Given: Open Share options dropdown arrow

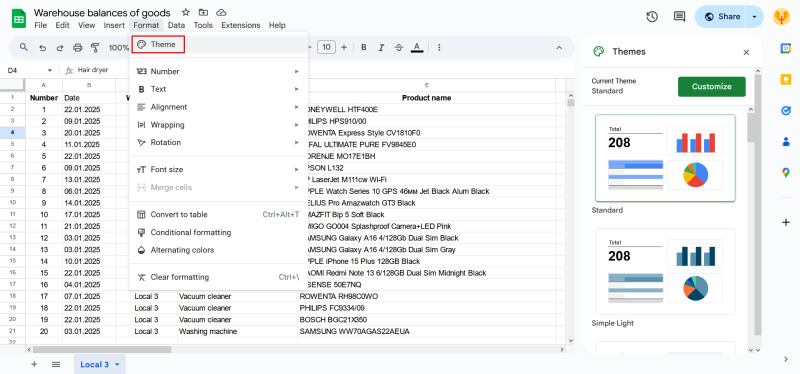Looking at the screenshot, I should coord(755,17).
